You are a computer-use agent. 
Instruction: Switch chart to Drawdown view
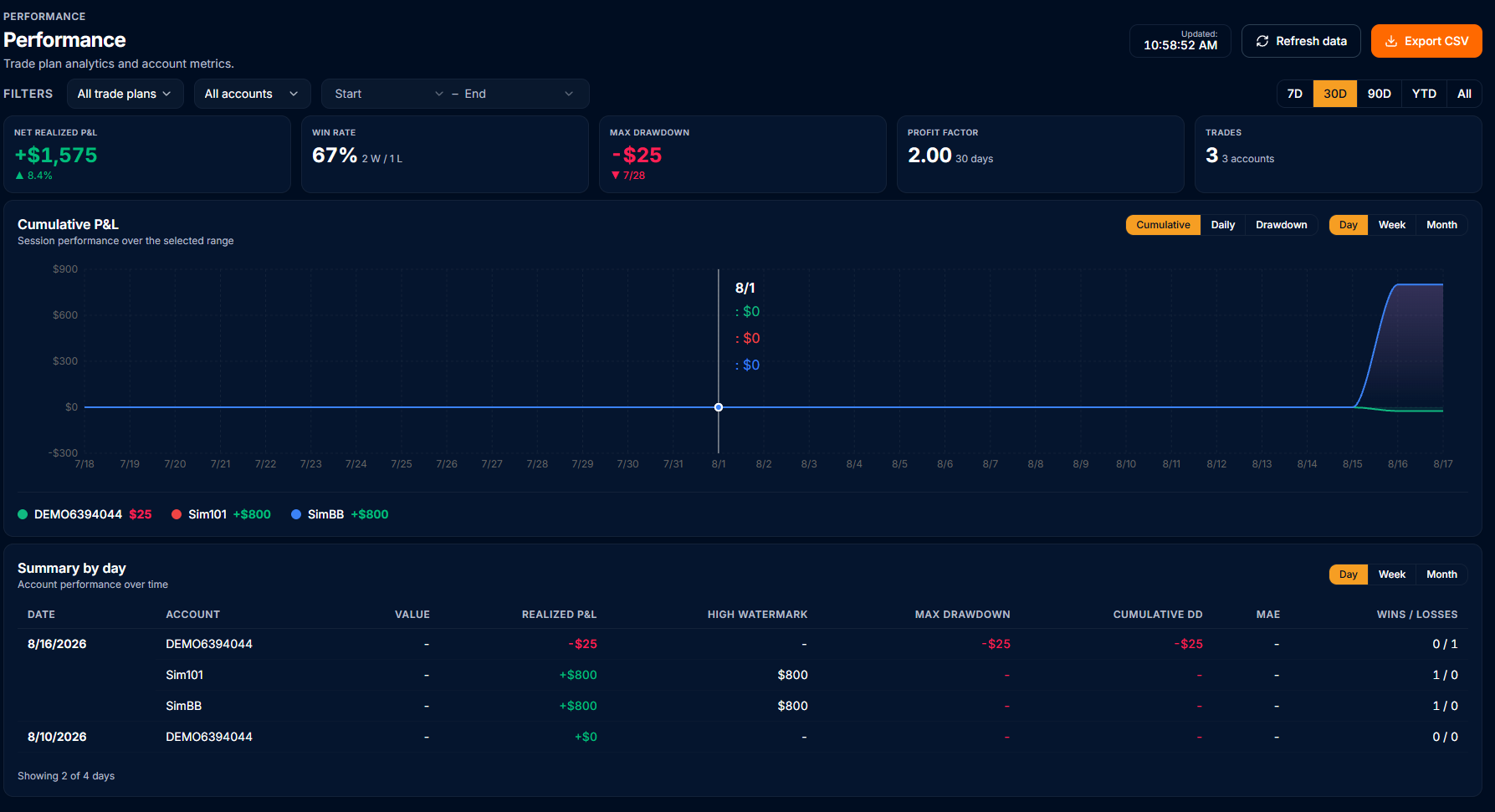(x=1281, y=225)
